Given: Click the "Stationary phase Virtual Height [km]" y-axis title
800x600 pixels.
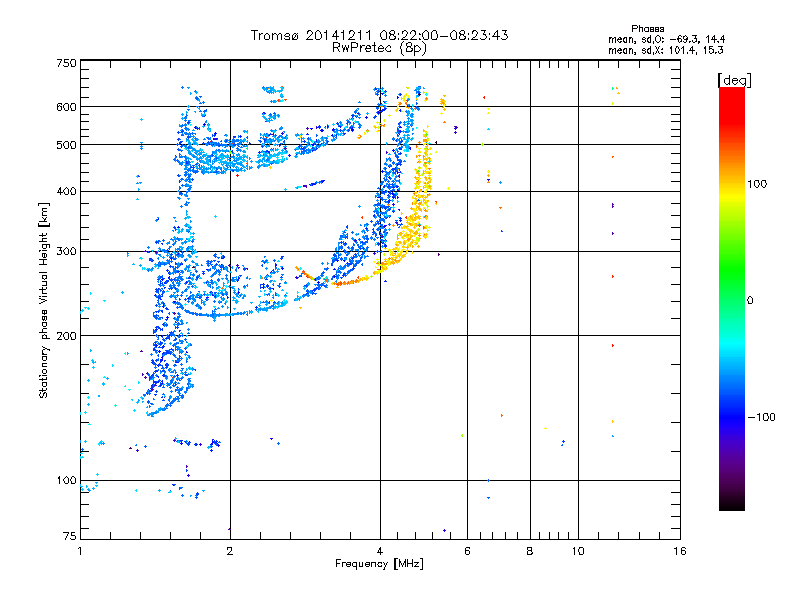Looking at the screenshot, I should click(x=44, y=300).
